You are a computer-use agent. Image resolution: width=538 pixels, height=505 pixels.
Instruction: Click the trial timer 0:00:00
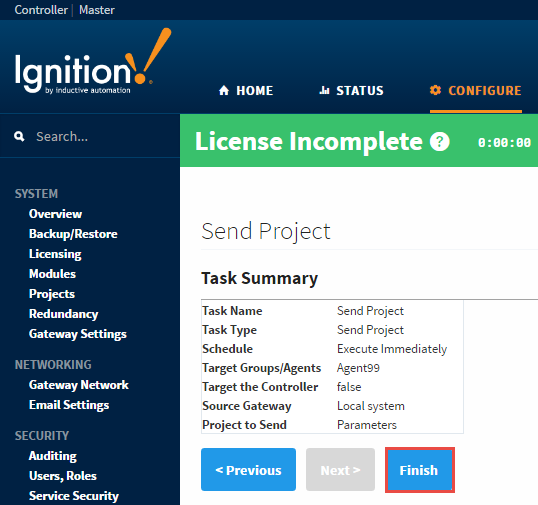(x=504, y=142)
